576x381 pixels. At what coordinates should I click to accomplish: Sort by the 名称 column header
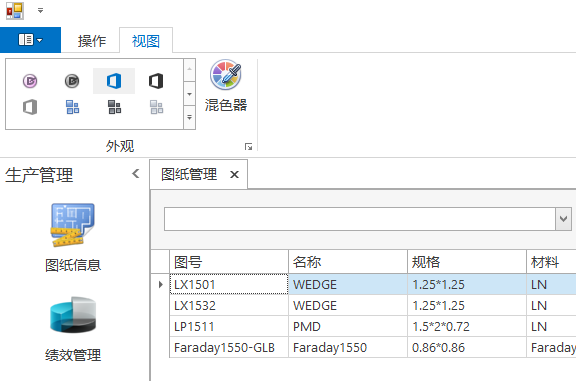point(348,262)
